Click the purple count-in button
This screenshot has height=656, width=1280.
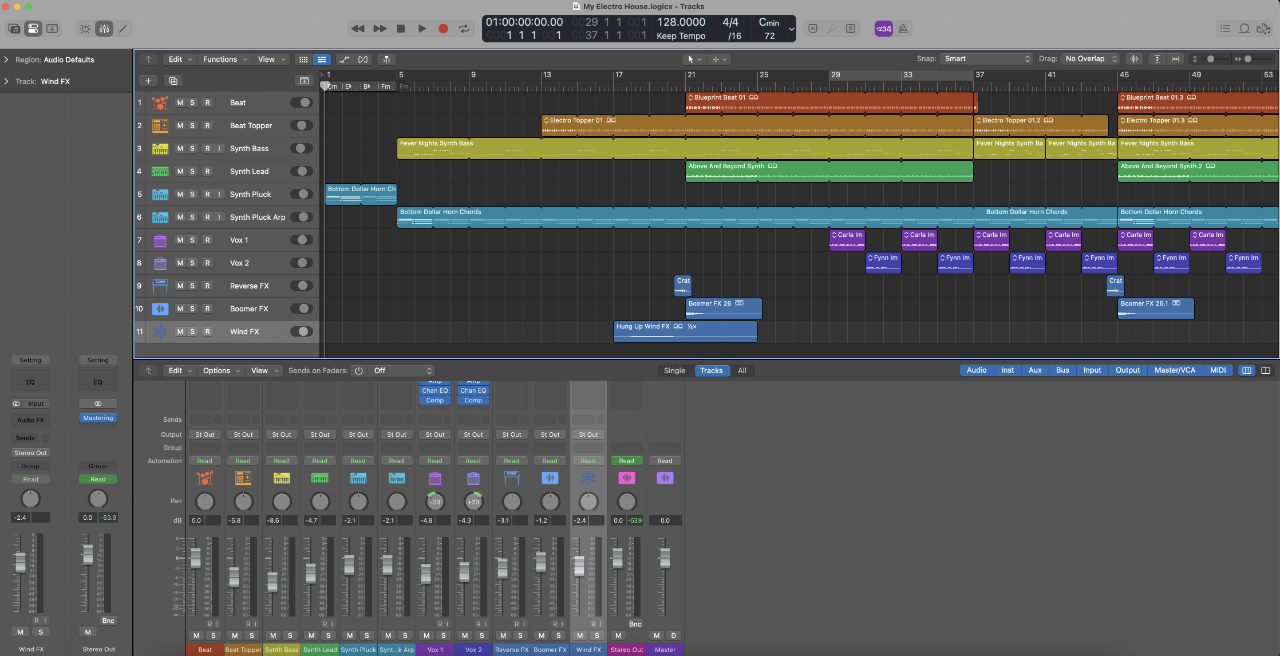[884, 29]
